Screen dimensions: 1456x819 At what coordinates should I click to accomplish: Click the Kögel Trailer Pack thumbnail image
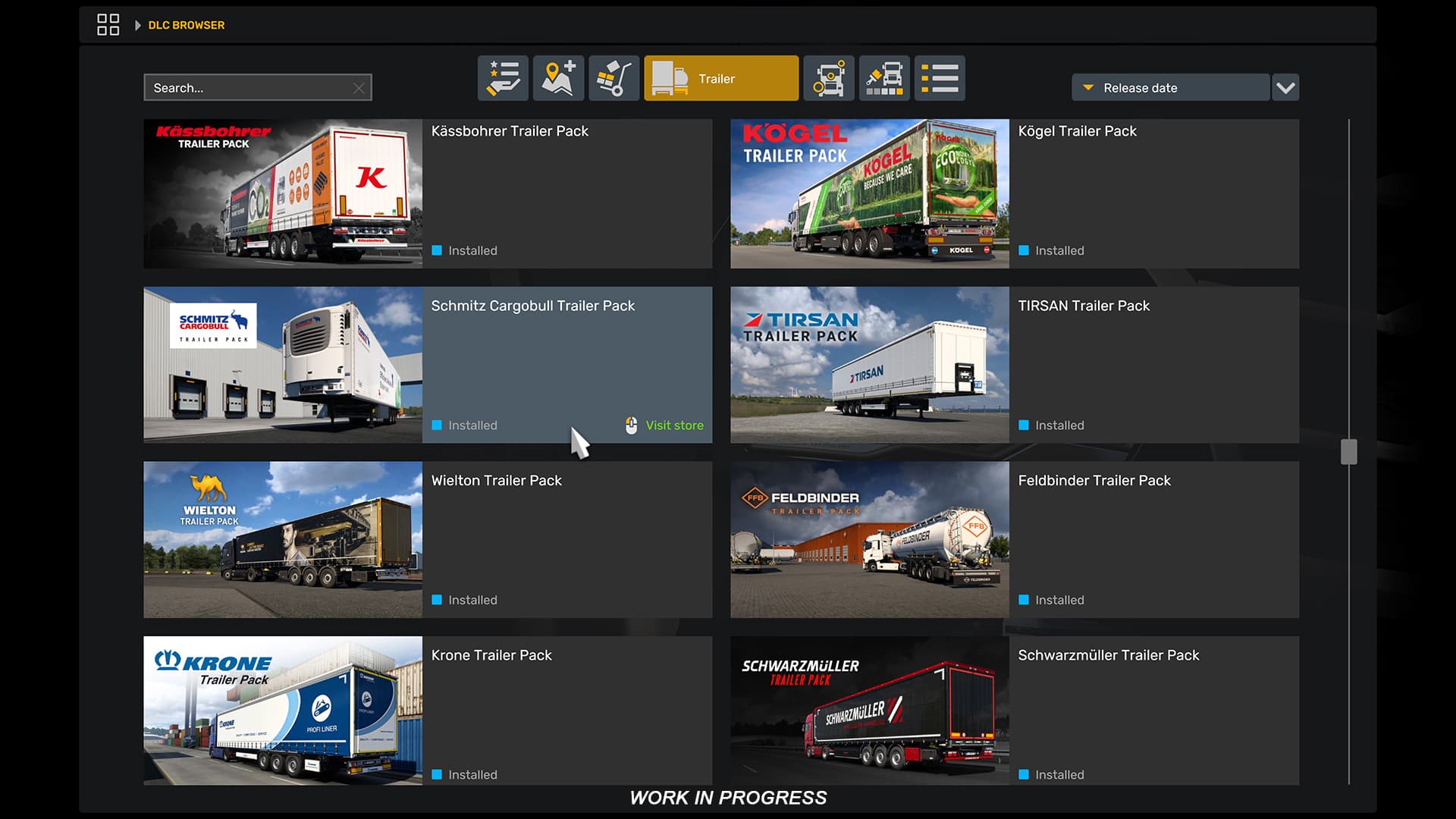pyautogui.click(x=869, y=193)
